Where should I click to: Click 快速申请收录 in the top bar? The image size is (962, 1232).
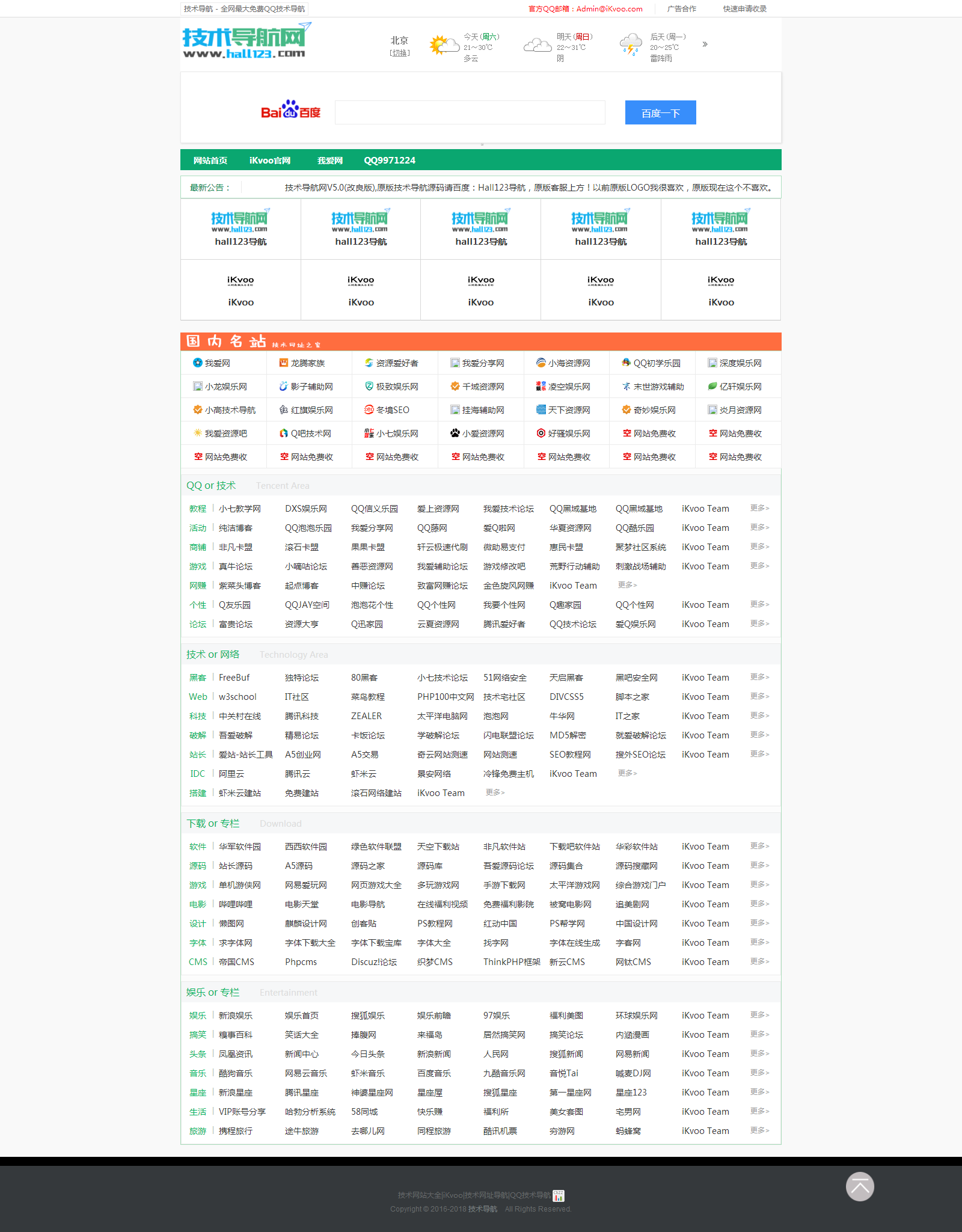pyautogui.click(x=744, y=8)
